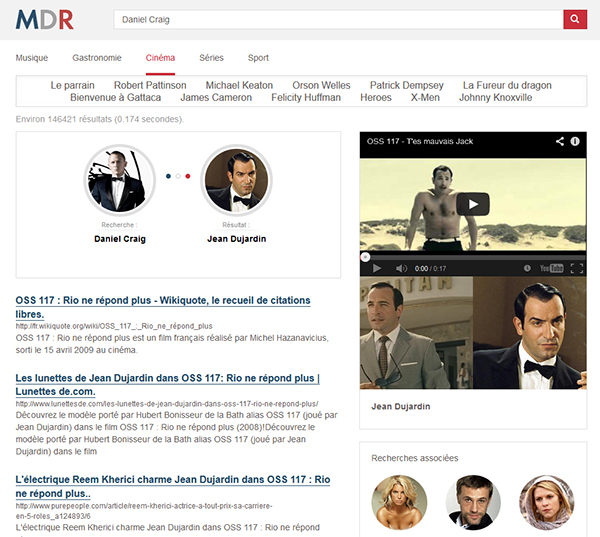Open video on YouTube logo
Screen dimensions: 600x537
tap(551, 268)
